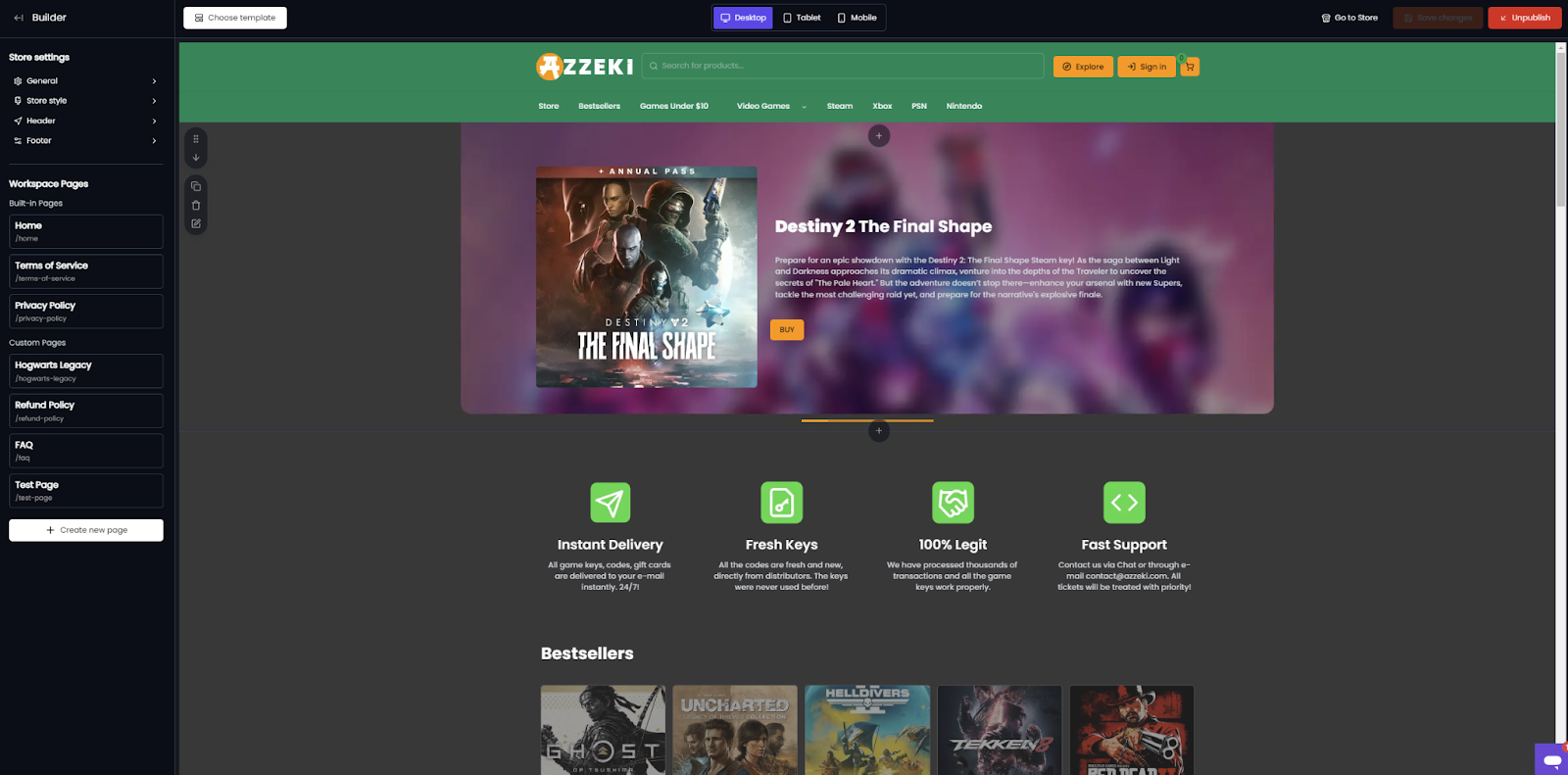The height and width of the screenshot is (775, 1568).
Task: Click the Instant Delivery paper plane icon
Action: pyautogui.click(x=610, y=503)
